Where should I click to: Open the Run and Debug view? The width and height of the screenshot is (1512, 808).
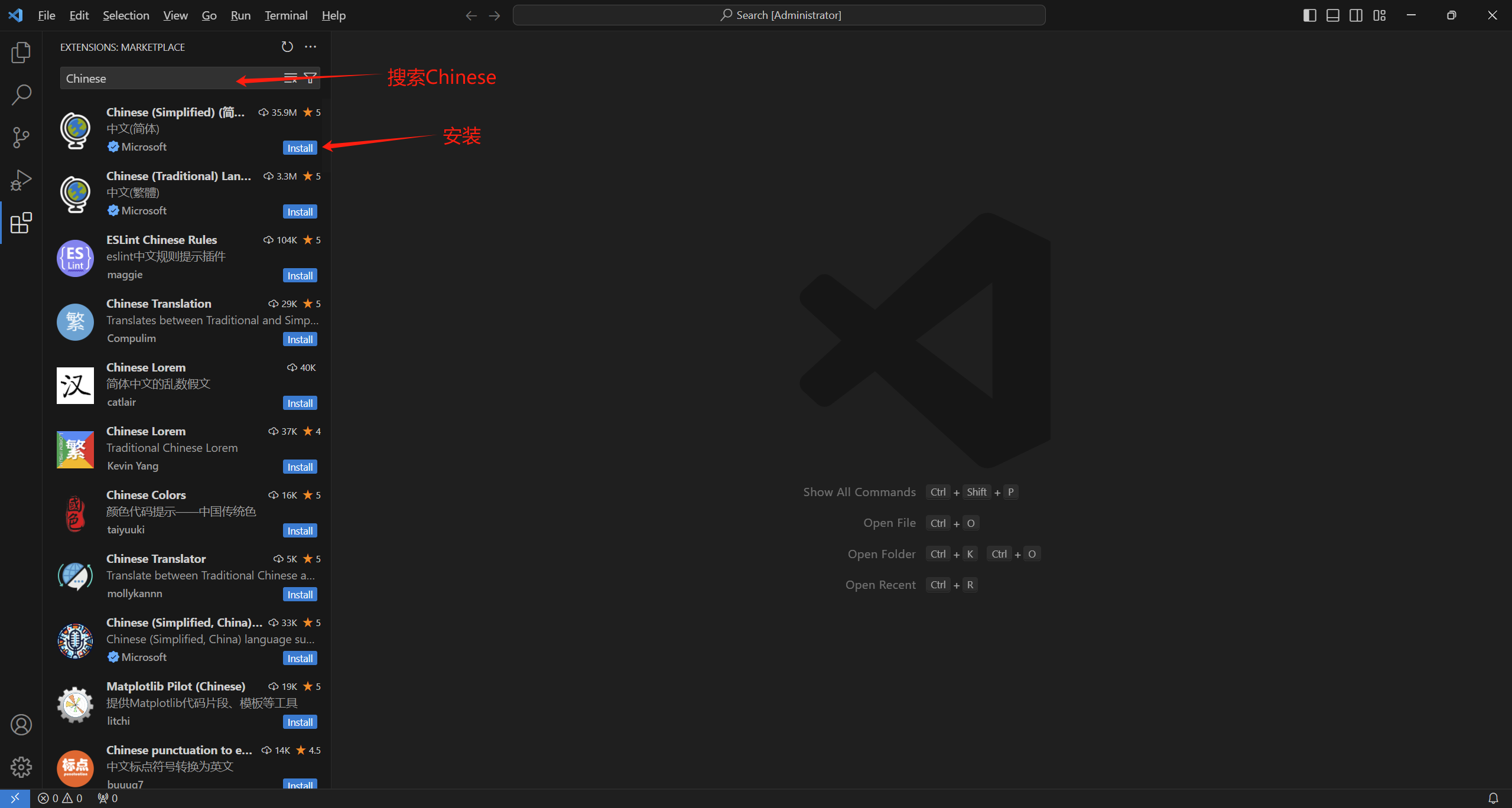(21, 180)
